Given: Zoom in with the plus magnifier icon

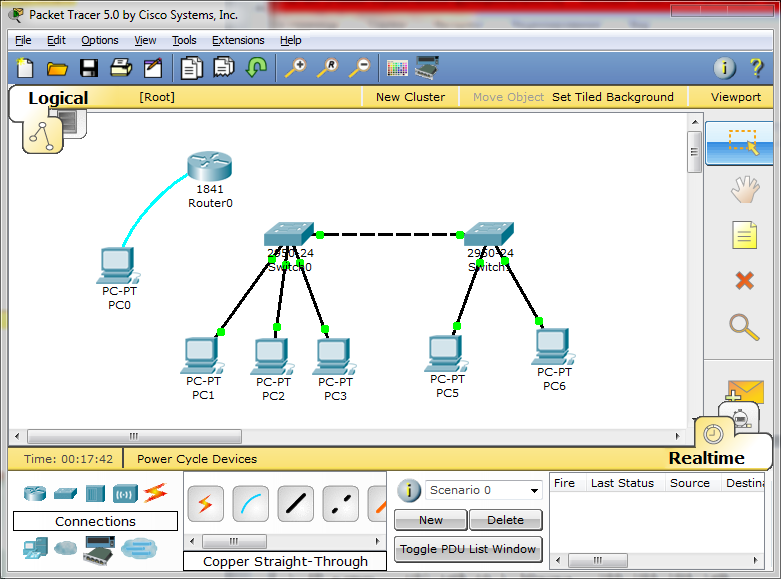Looking at the screenshot, I should click(x=296, y=68).
